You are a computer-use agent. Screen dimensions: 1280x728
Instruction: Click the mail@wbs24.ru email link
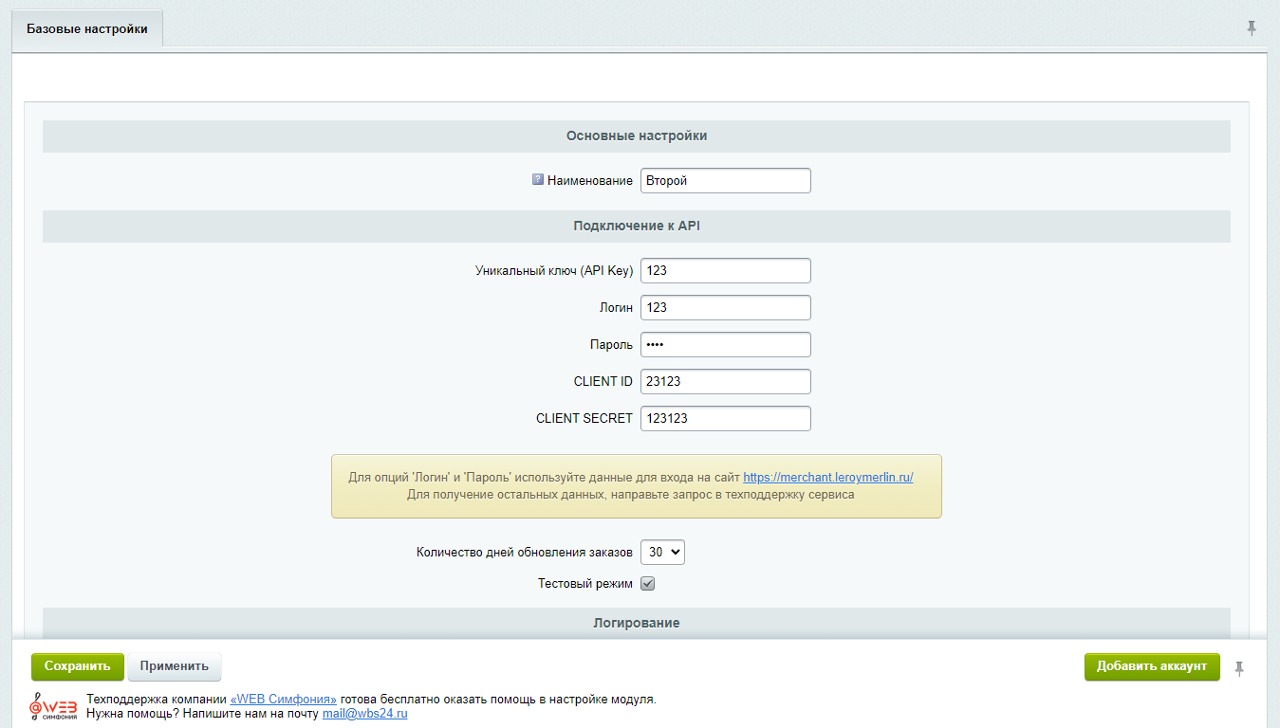(x=364, y=714)
